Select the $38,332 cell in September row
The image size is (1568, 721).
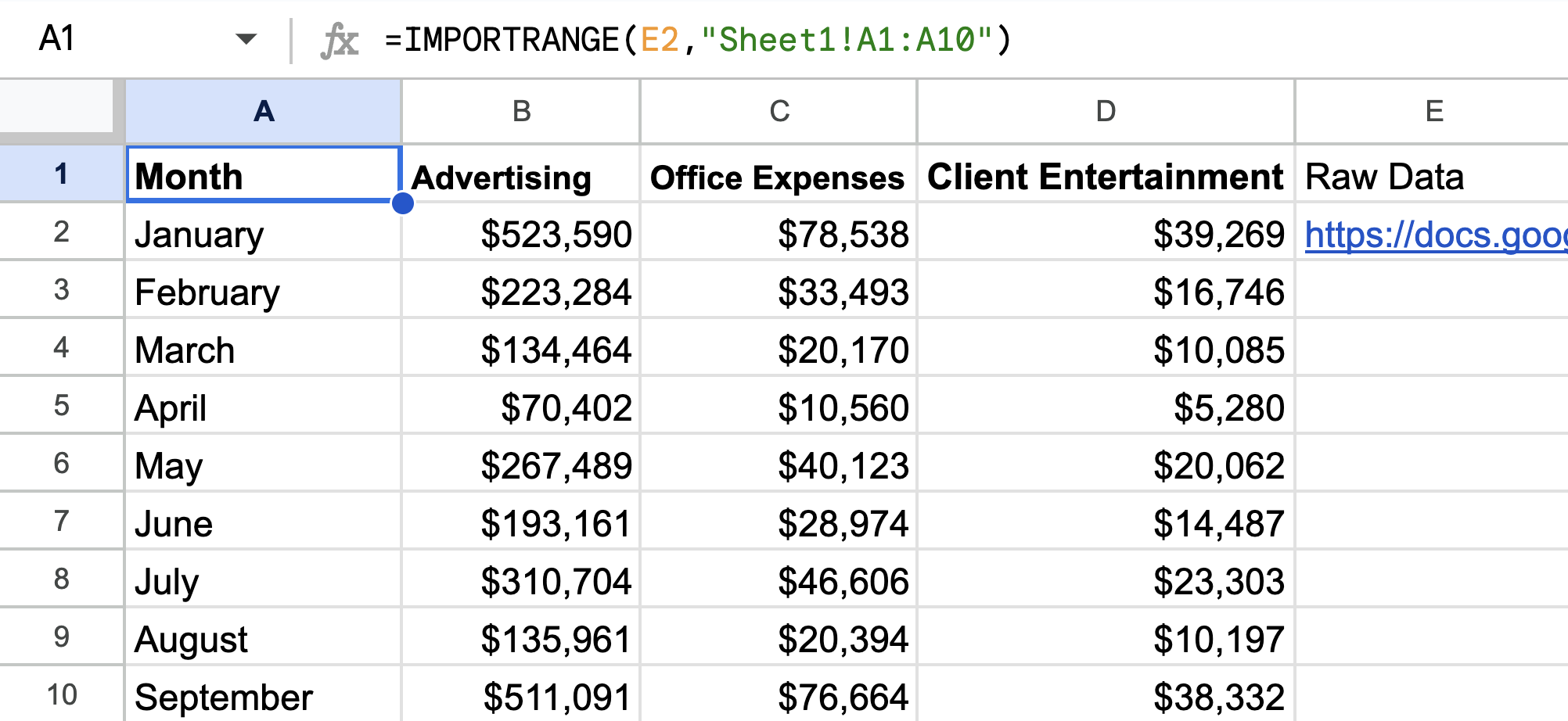(1106, 694)
